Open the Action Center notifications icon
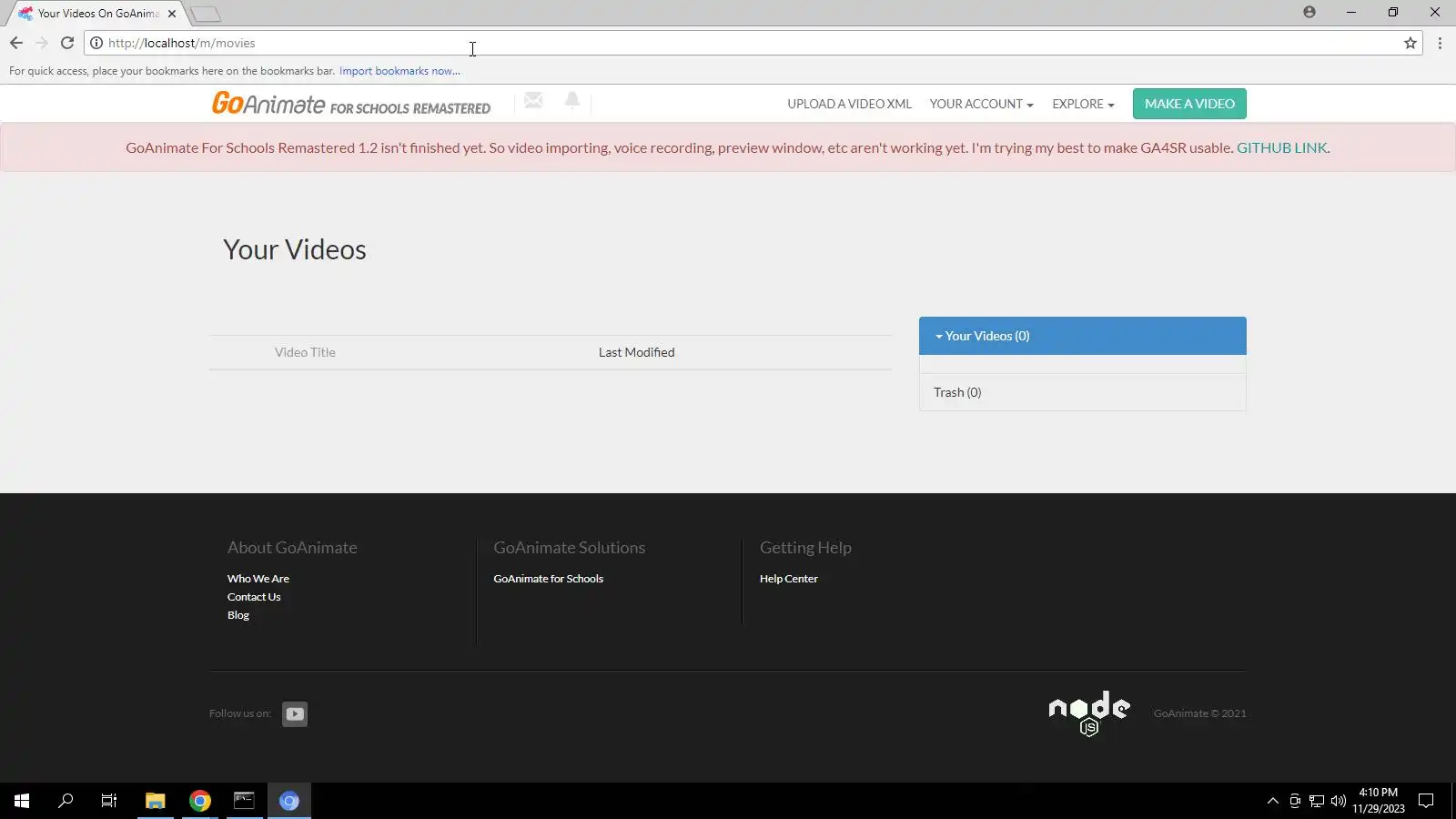Image resolution: width=1456 pixels, height=819 pixels. point(1426,801)
